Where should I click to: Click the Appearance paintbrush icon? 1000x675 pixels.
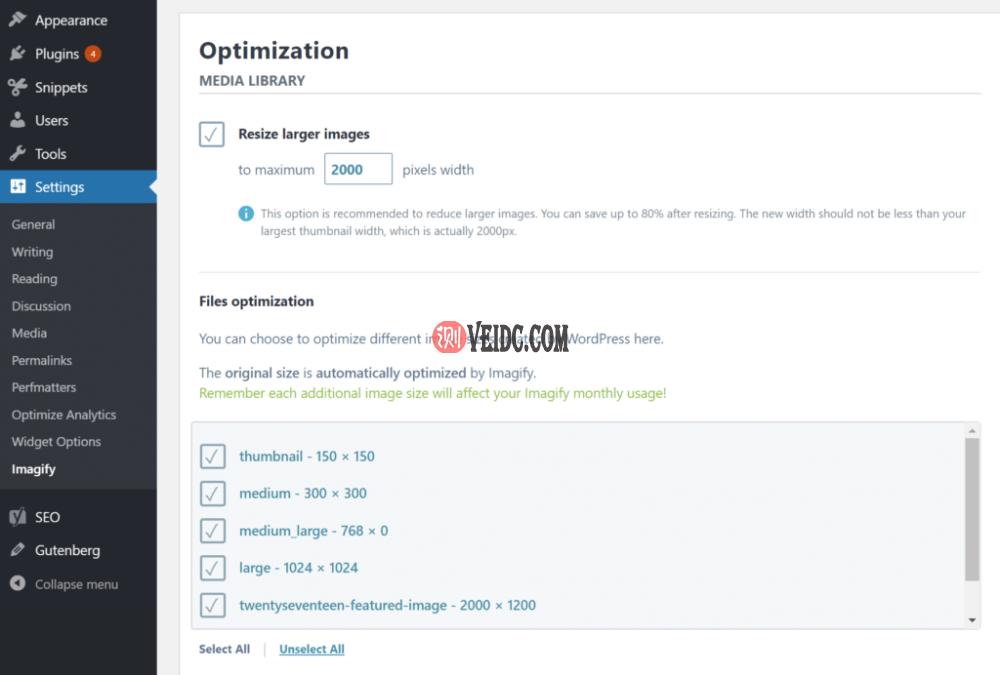17,20
